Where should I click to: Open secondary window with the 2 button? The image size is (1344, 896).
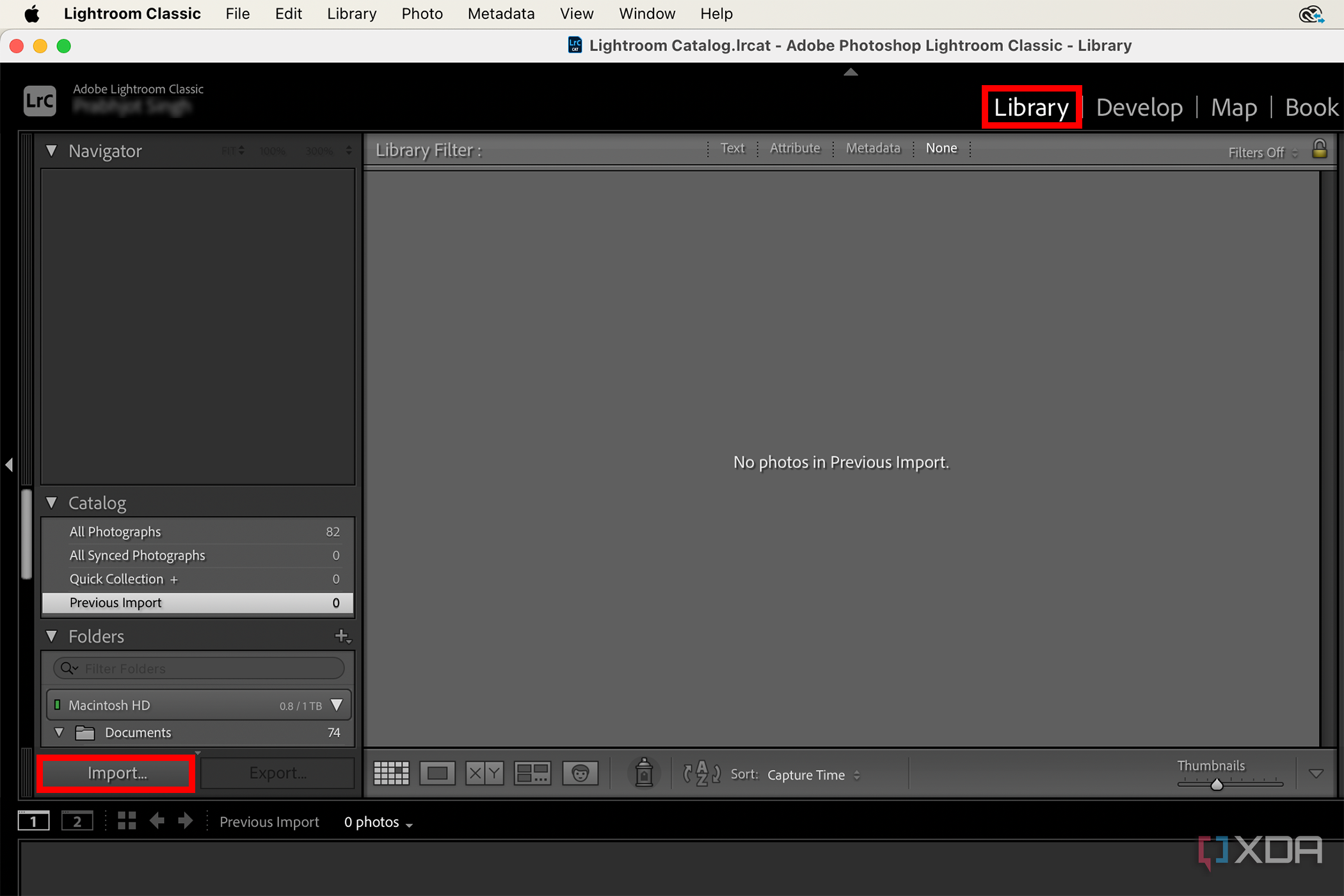pyautogui.click(x=77, y=820)
